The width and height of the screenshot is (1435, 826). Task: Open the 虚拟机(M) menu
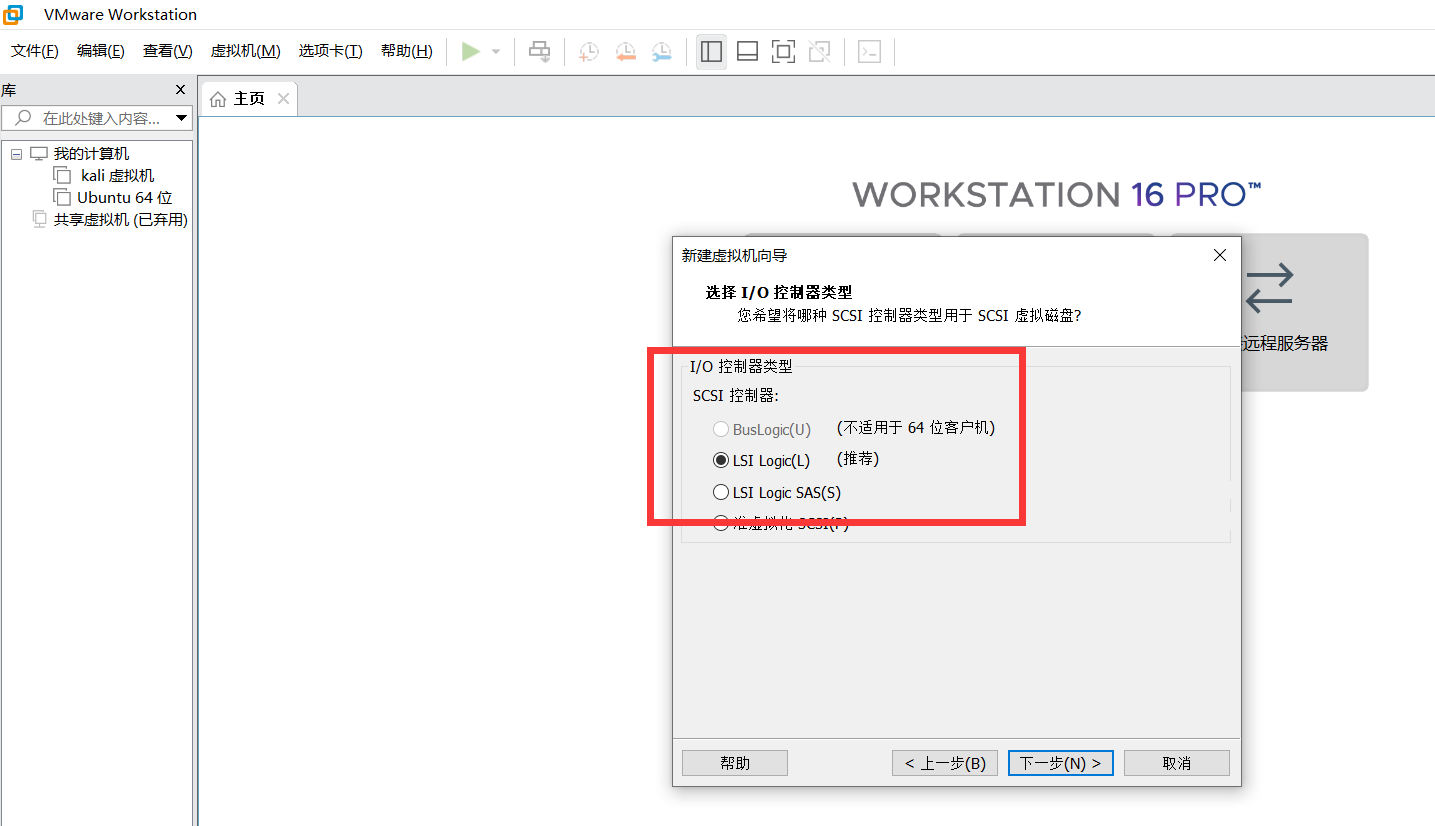[246, 51]
